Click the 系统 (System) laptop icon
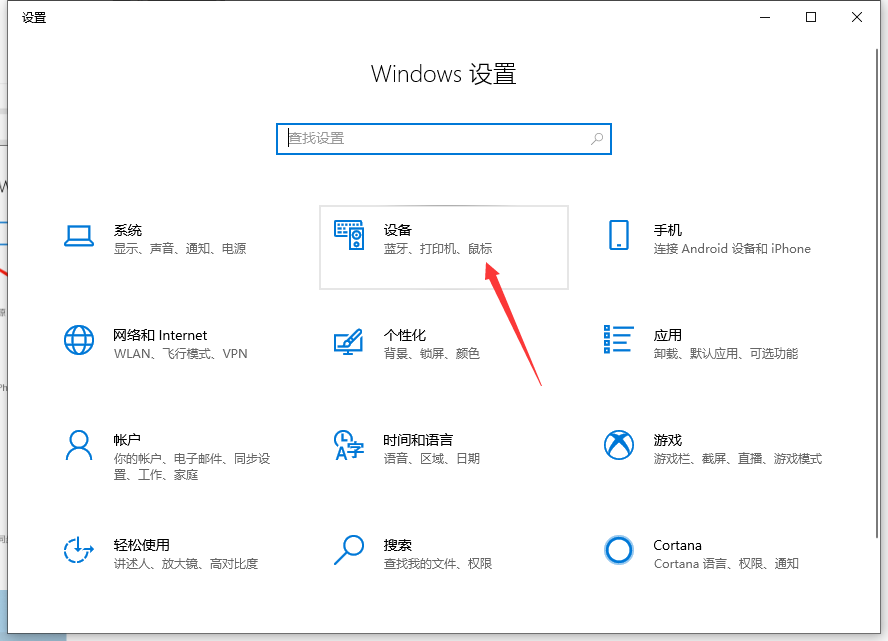The height and width of the screenshot is (641, 888). [x=79, y=236]
